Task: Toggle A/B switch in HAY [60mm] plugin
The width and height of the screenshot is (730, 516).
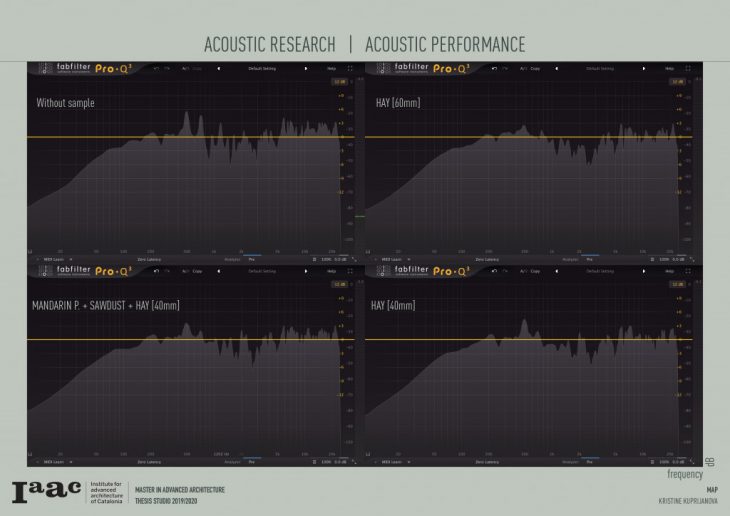Action: tap(523, 69)
